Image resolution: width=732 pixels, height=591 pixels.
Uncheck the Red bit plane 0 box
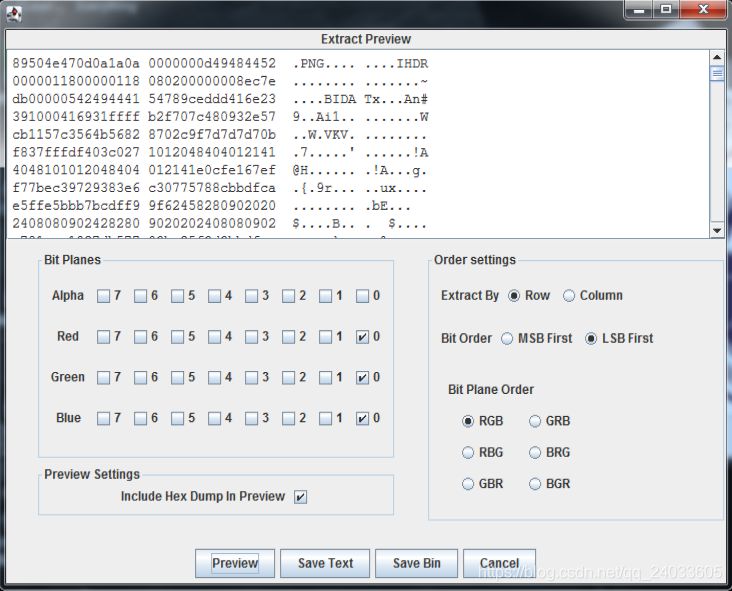362,337
